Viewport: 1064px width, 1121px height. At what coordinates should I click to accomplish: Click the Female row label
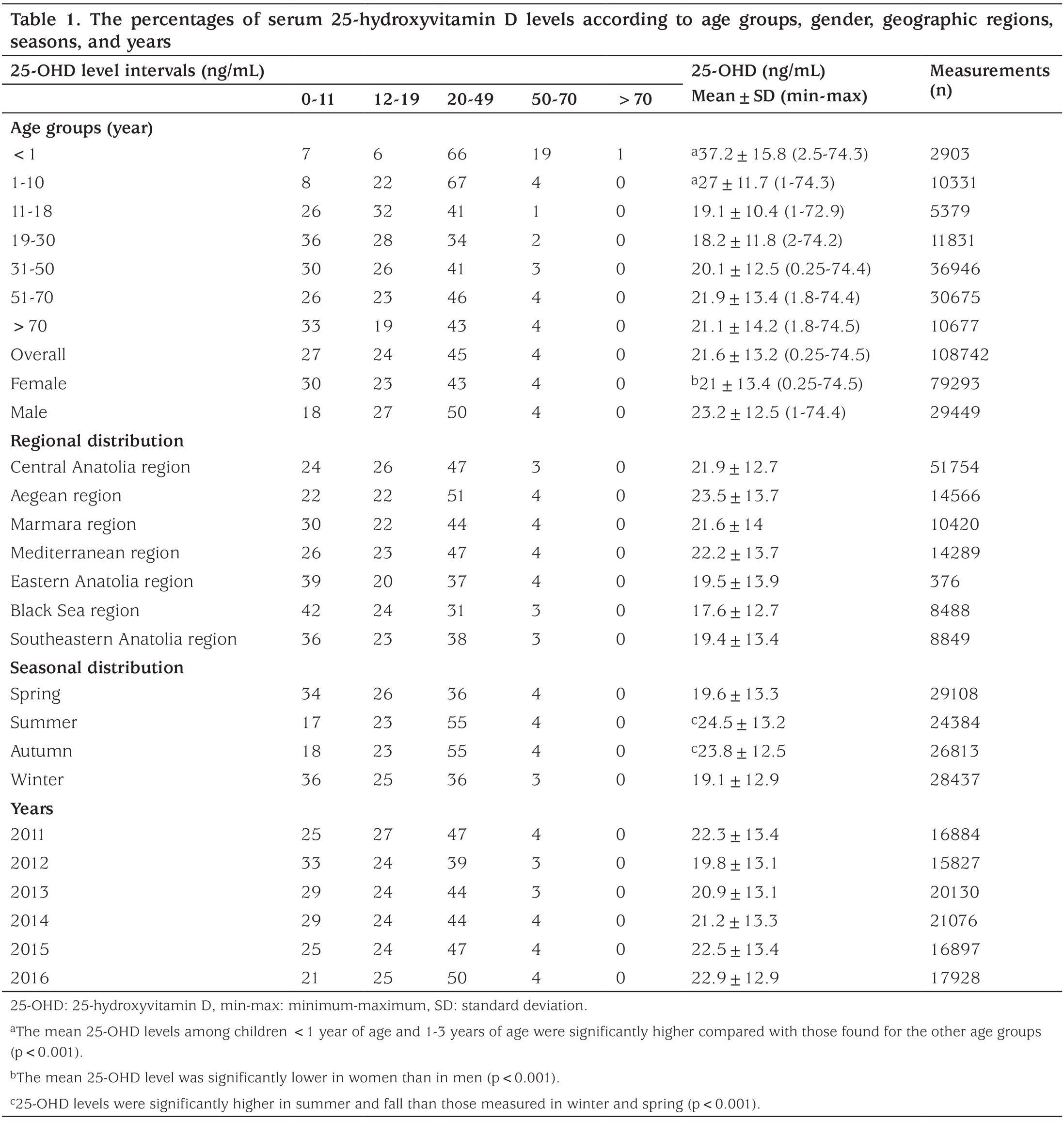(39, 384)
